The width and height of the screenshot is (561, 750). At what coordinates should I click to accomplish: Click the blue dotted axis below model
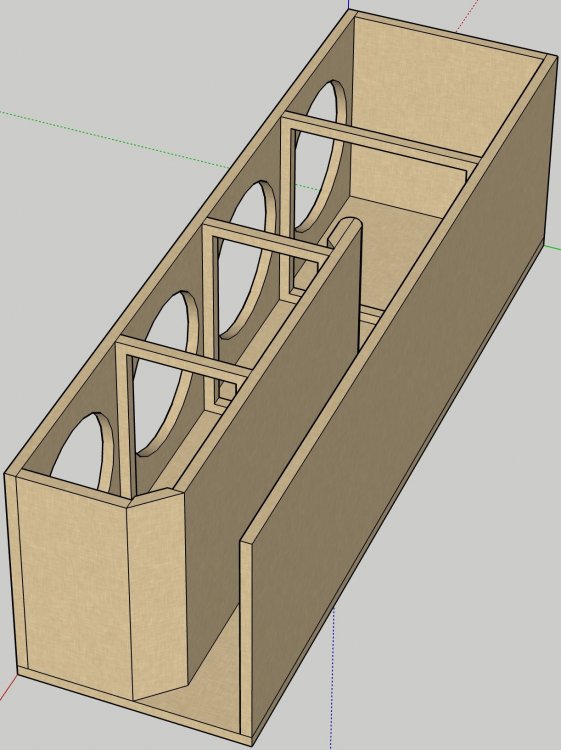tap(333, 679)
